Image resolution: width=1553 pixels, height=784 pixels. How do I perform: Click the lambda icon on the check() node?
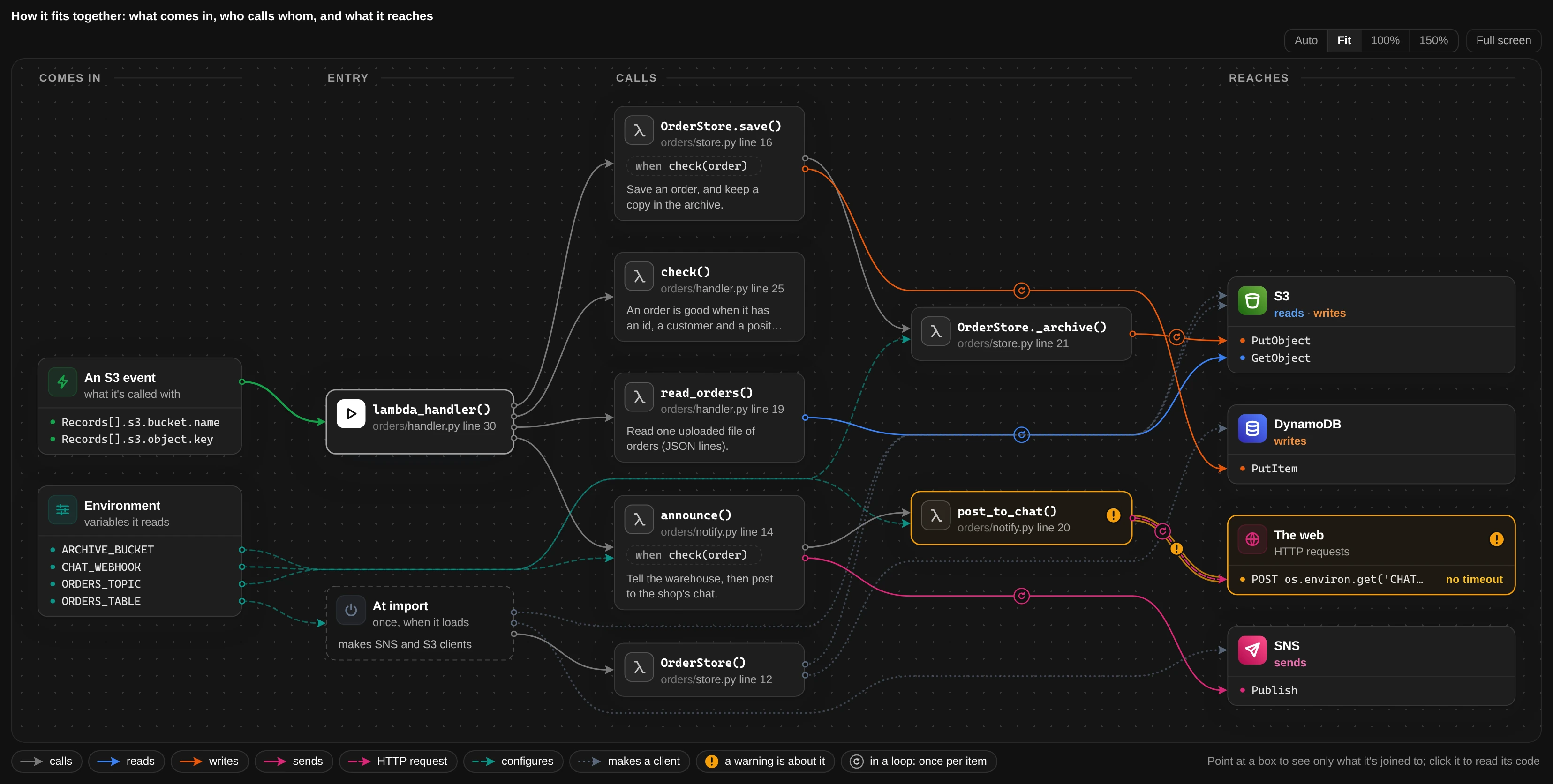coord(639,276)
